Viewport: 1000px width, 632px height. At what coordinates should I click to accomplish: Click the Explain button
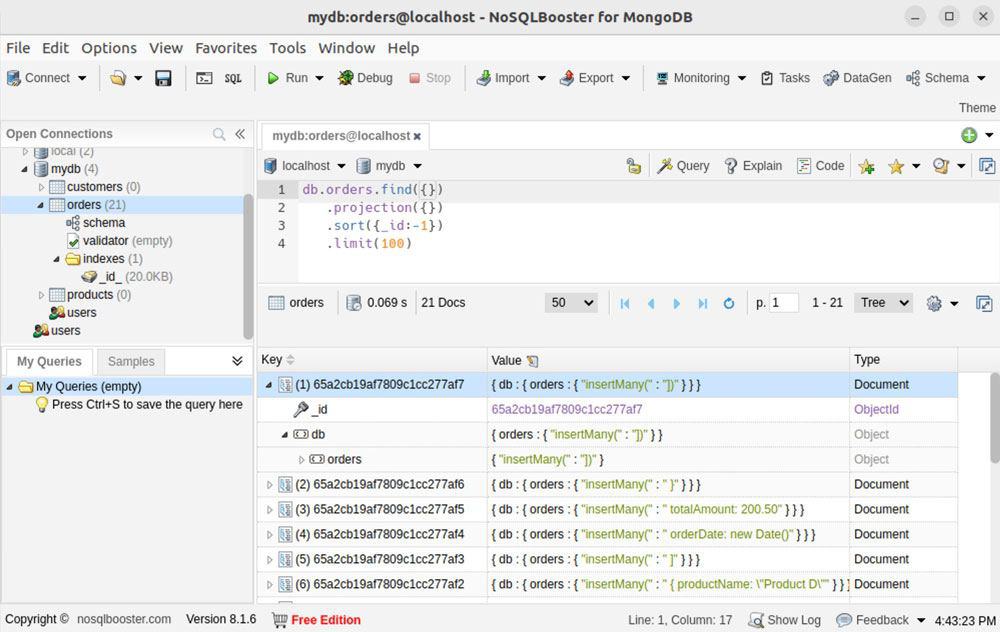click(753, 166)
